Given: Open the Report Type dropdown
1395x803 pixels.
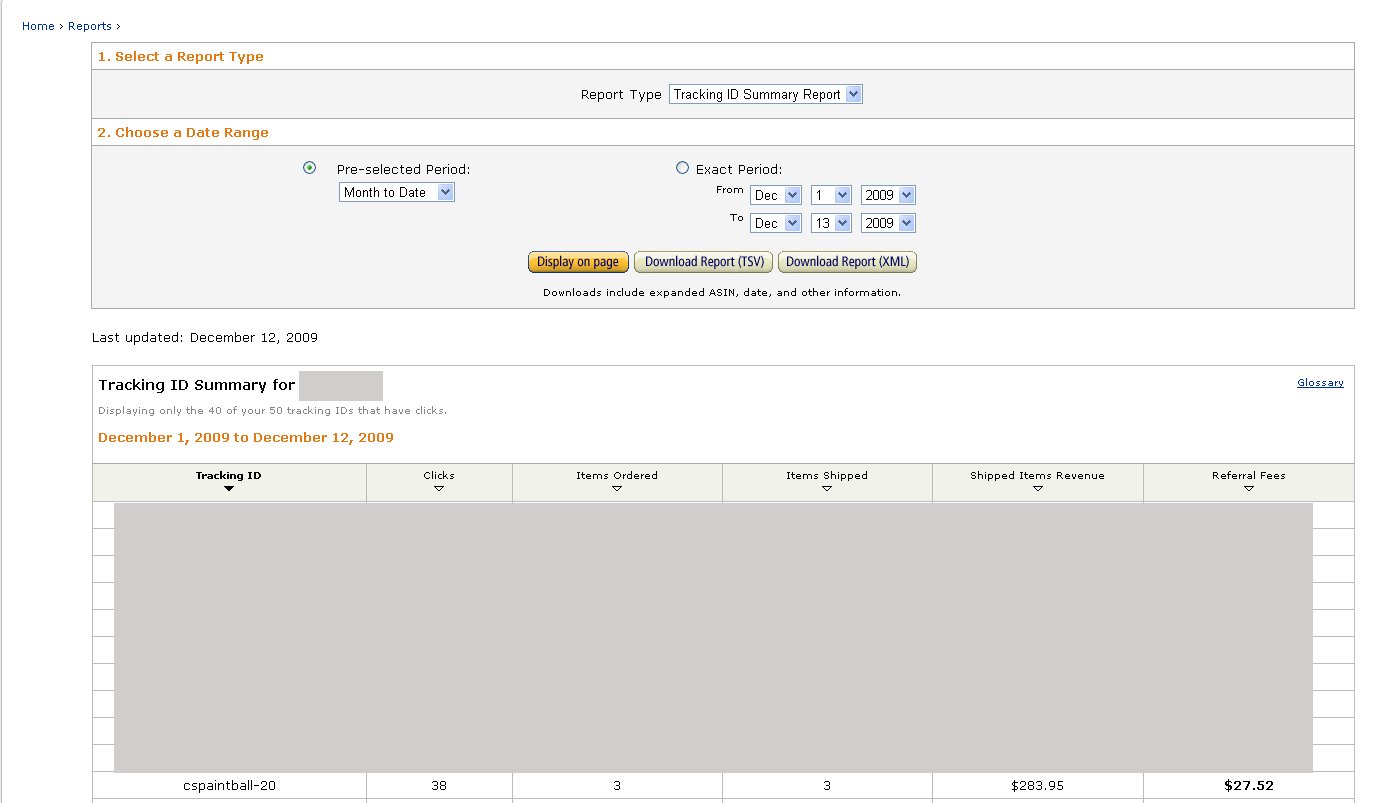Looking at the screenshot, I should pyautogui.click(x=765, y=94).
